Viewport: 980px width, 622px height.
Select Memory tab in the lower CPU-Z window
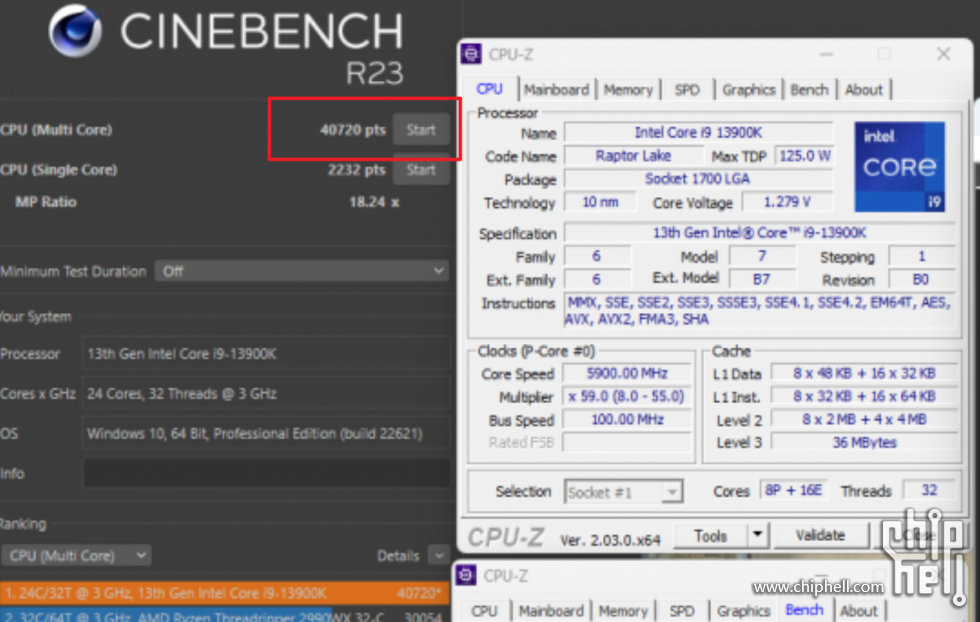point(622,611)
